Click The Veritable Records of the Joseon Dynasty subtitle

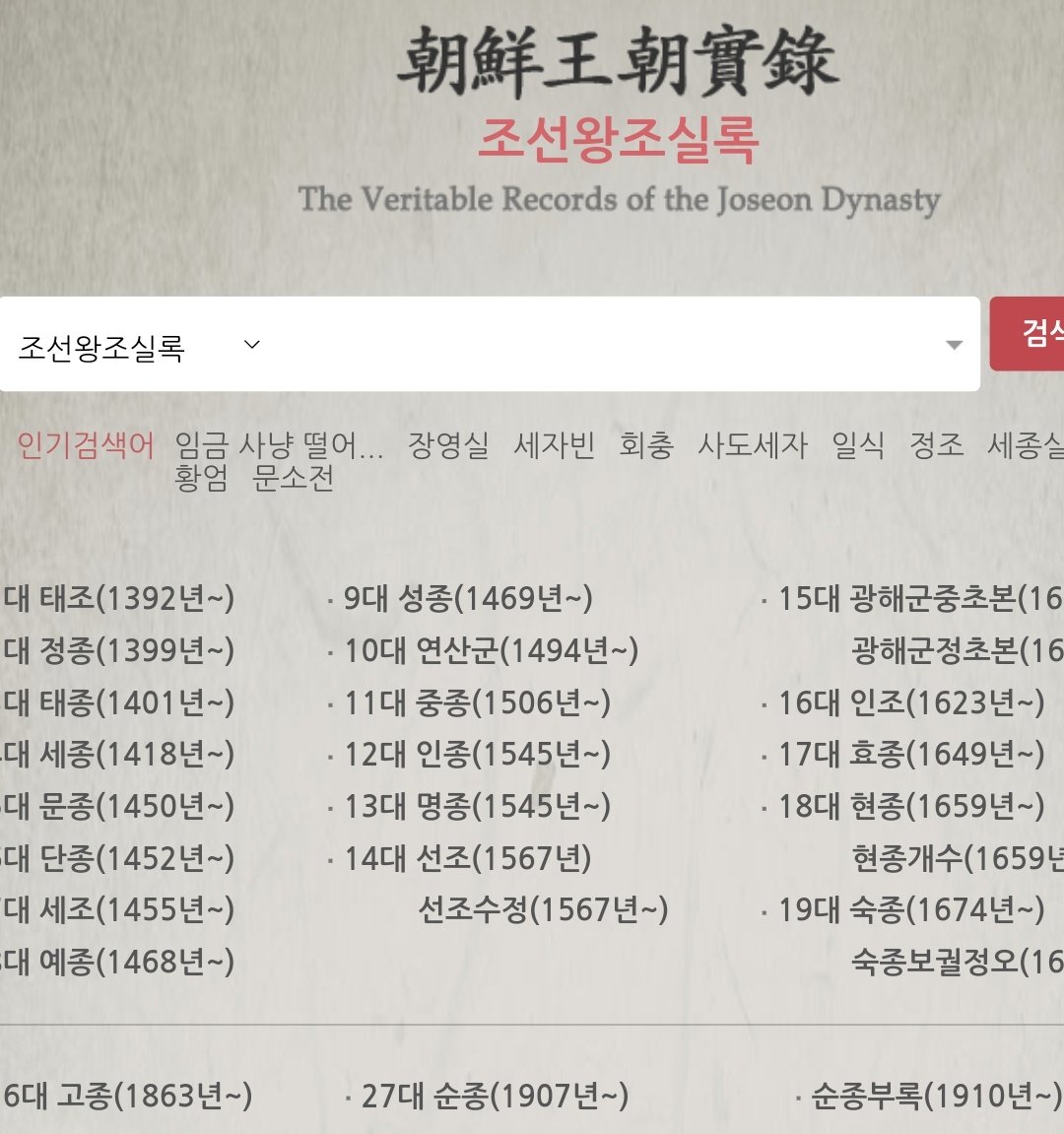click(619, 199)
